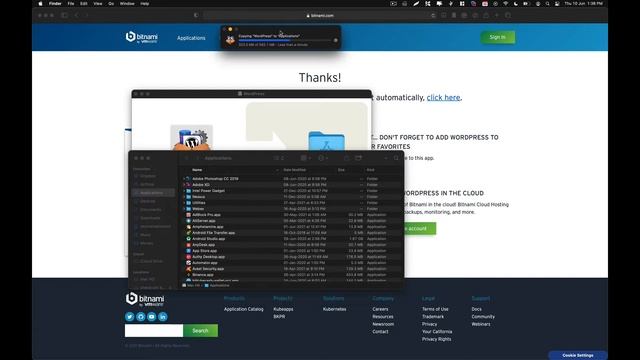Open Spotlight search in menu bar
Screen dimensions: 640x360
coord(547,4)
